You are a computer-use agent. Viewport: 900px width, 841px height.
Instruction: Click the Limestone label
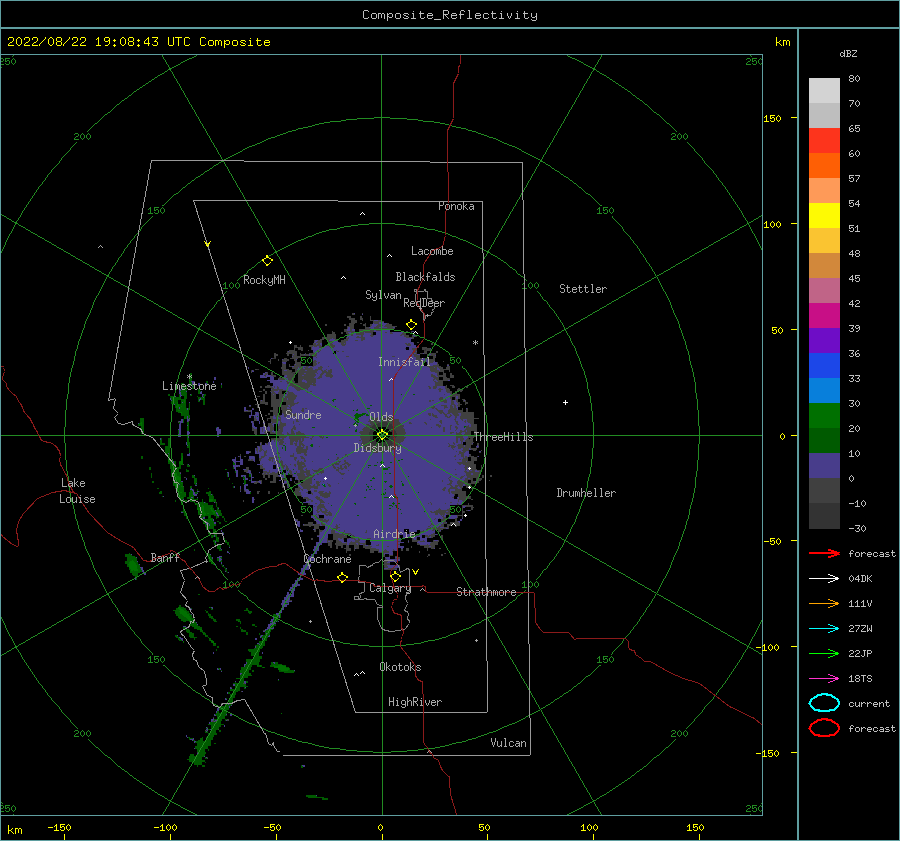(189, 386)
